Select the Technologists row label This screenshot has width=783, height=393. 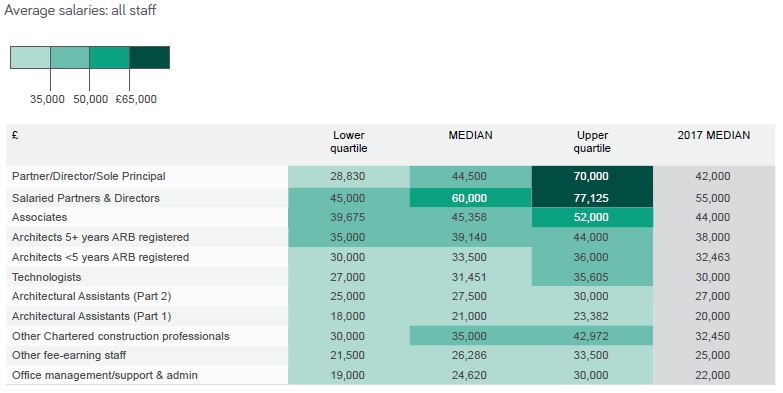pos(46,277)
